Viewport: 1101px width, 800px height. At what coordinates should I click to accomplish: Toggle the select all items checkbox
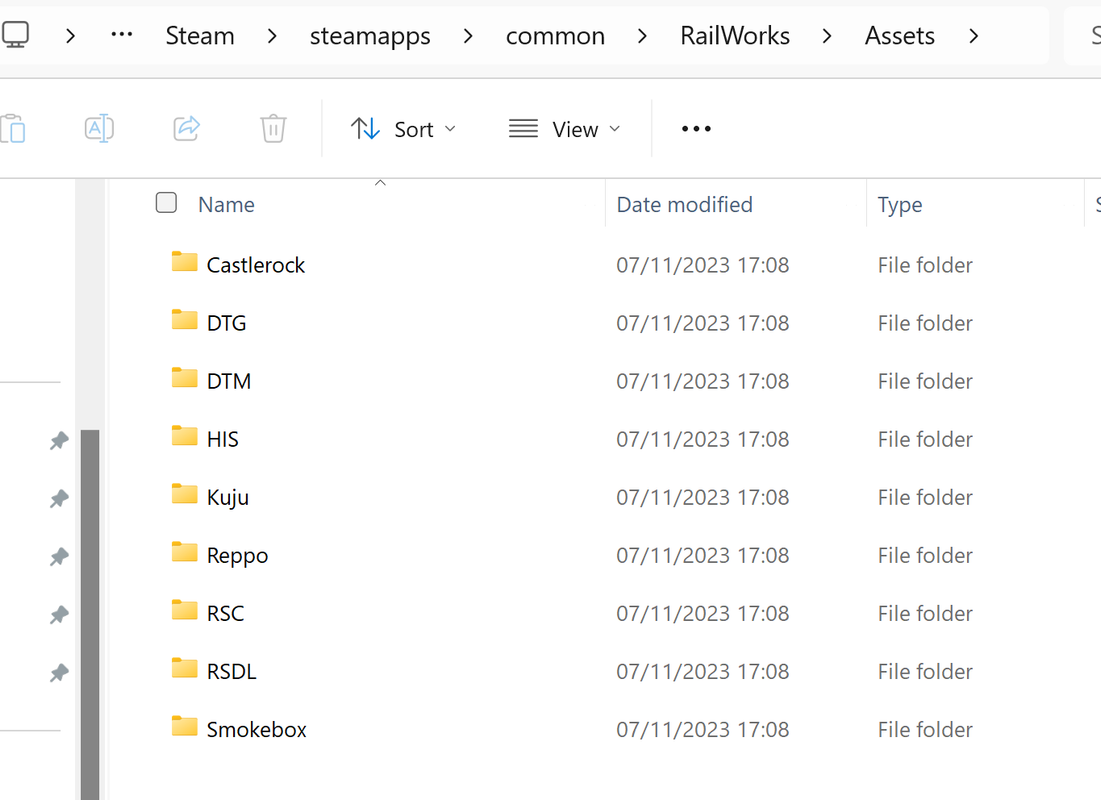point(166,203)
